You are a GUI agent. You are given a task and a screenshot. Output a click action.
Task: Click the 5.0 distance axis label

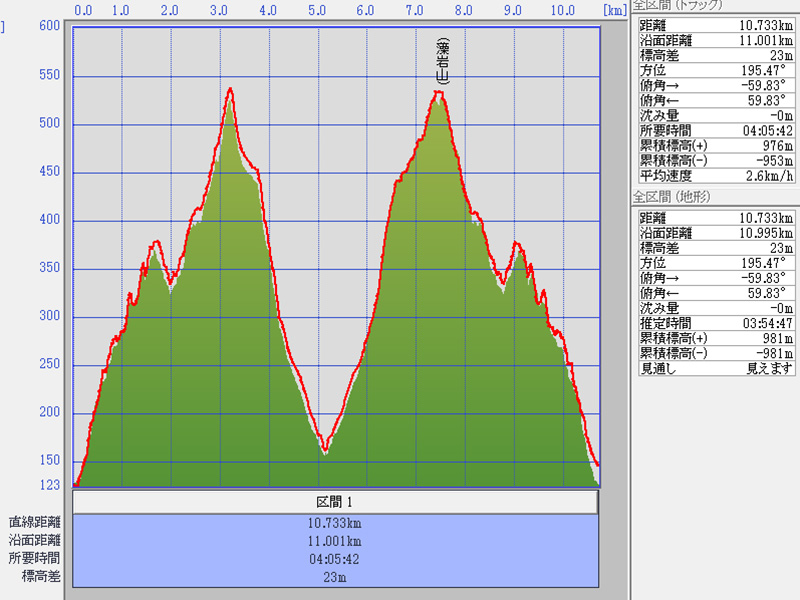coord(317,10)
